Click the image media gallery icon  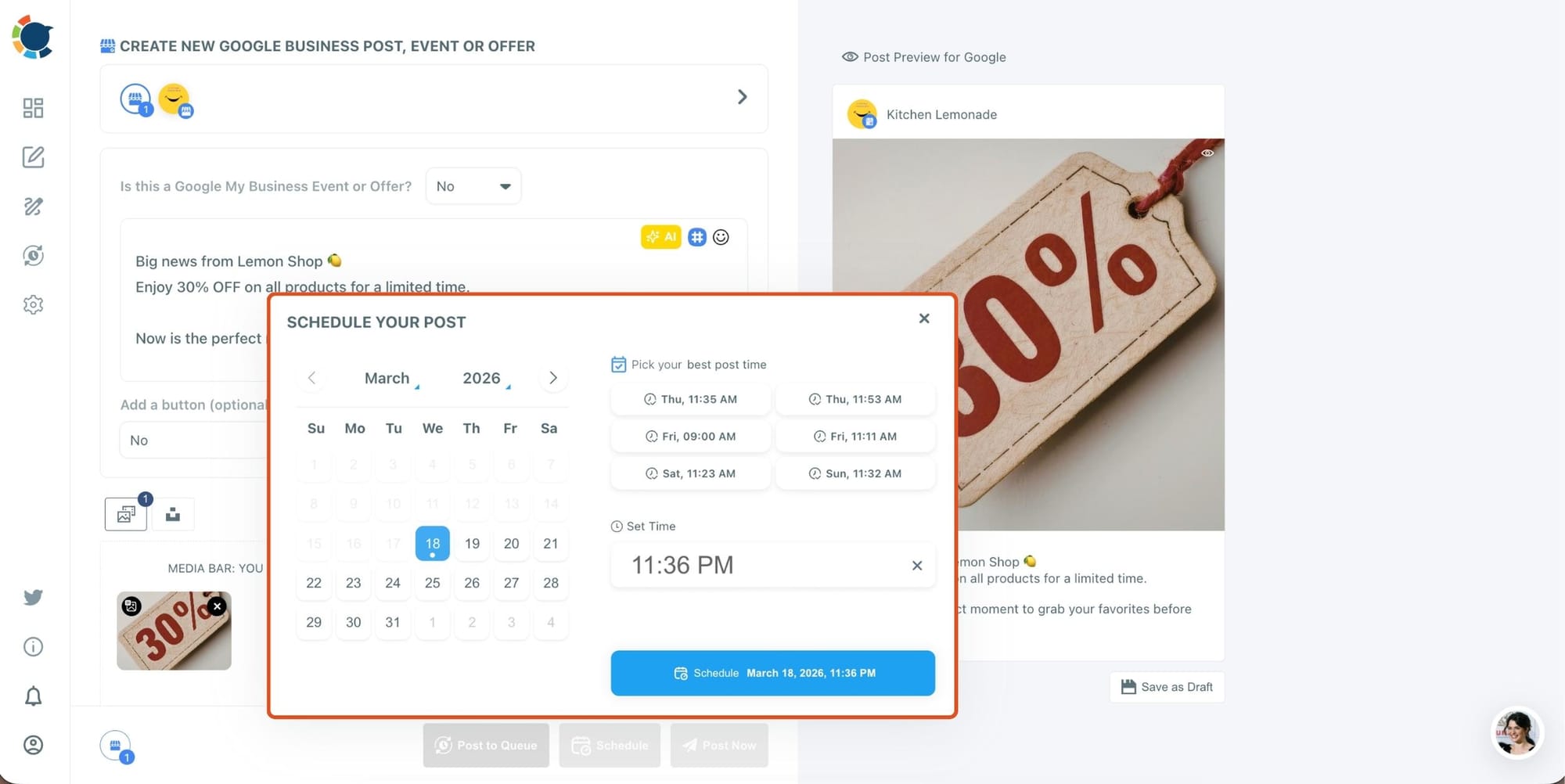point(126,514)
